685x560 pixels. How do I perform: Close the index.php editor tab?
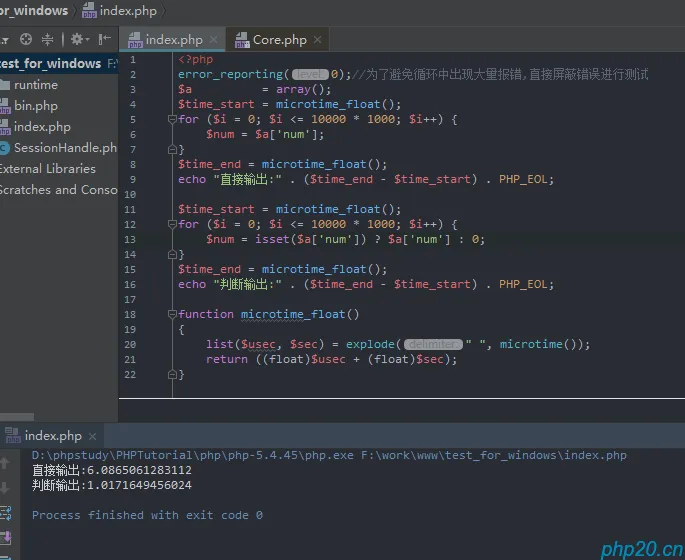(x=214, y=40)
